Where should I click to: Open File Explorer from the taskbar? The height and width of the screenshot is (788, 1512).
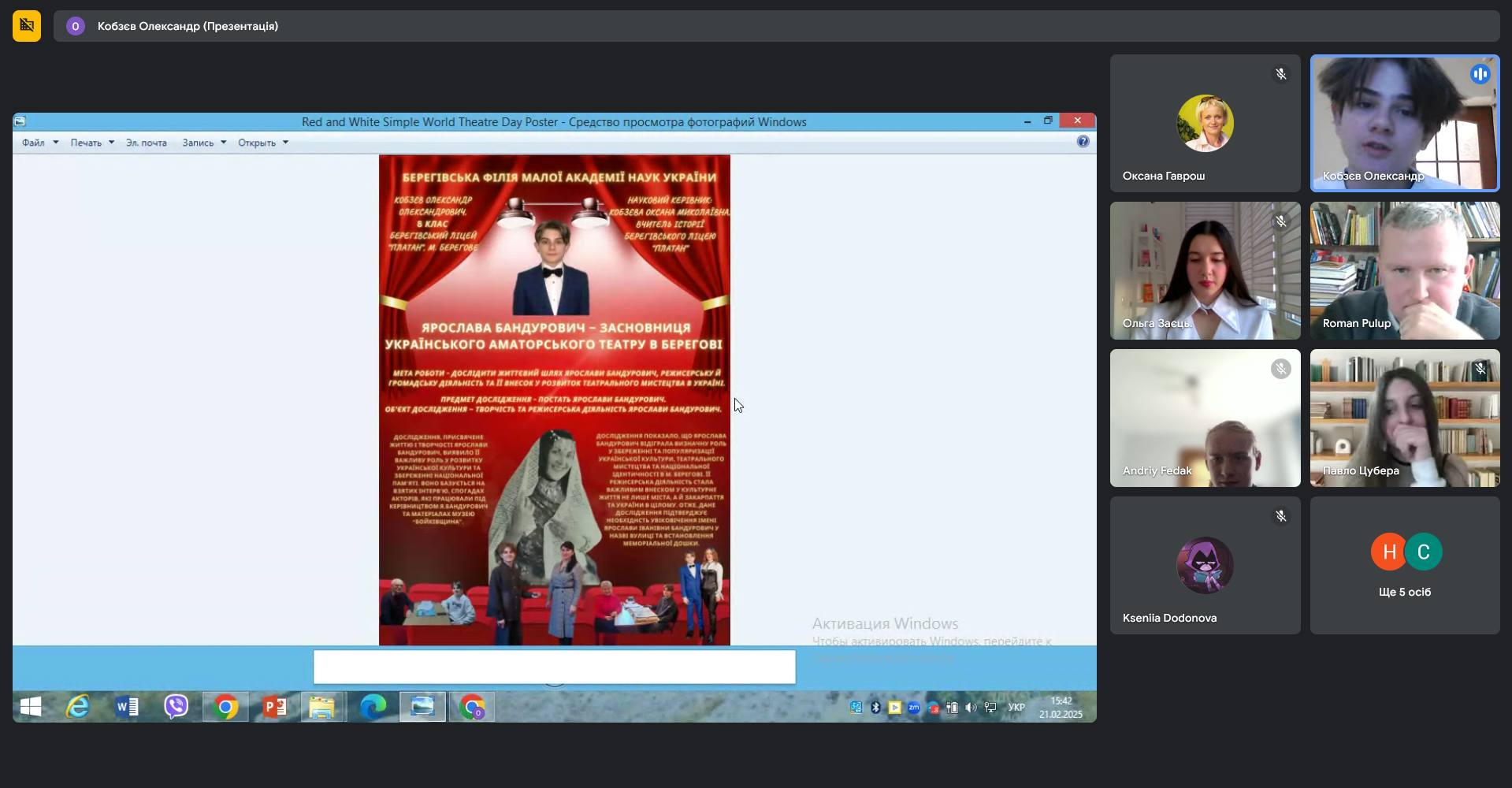[x=322, y=708]
